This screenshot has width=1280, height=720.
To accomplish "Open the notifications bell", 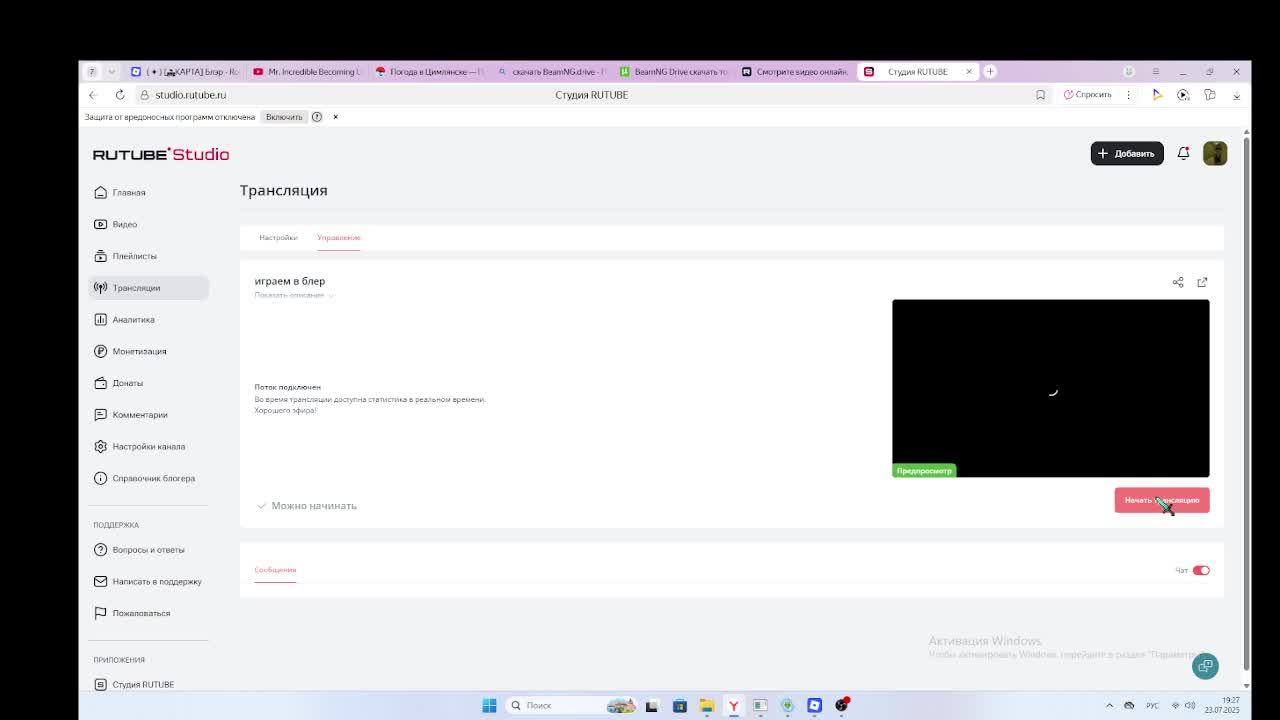I will pyautogui.click(x=1183, y=153).
